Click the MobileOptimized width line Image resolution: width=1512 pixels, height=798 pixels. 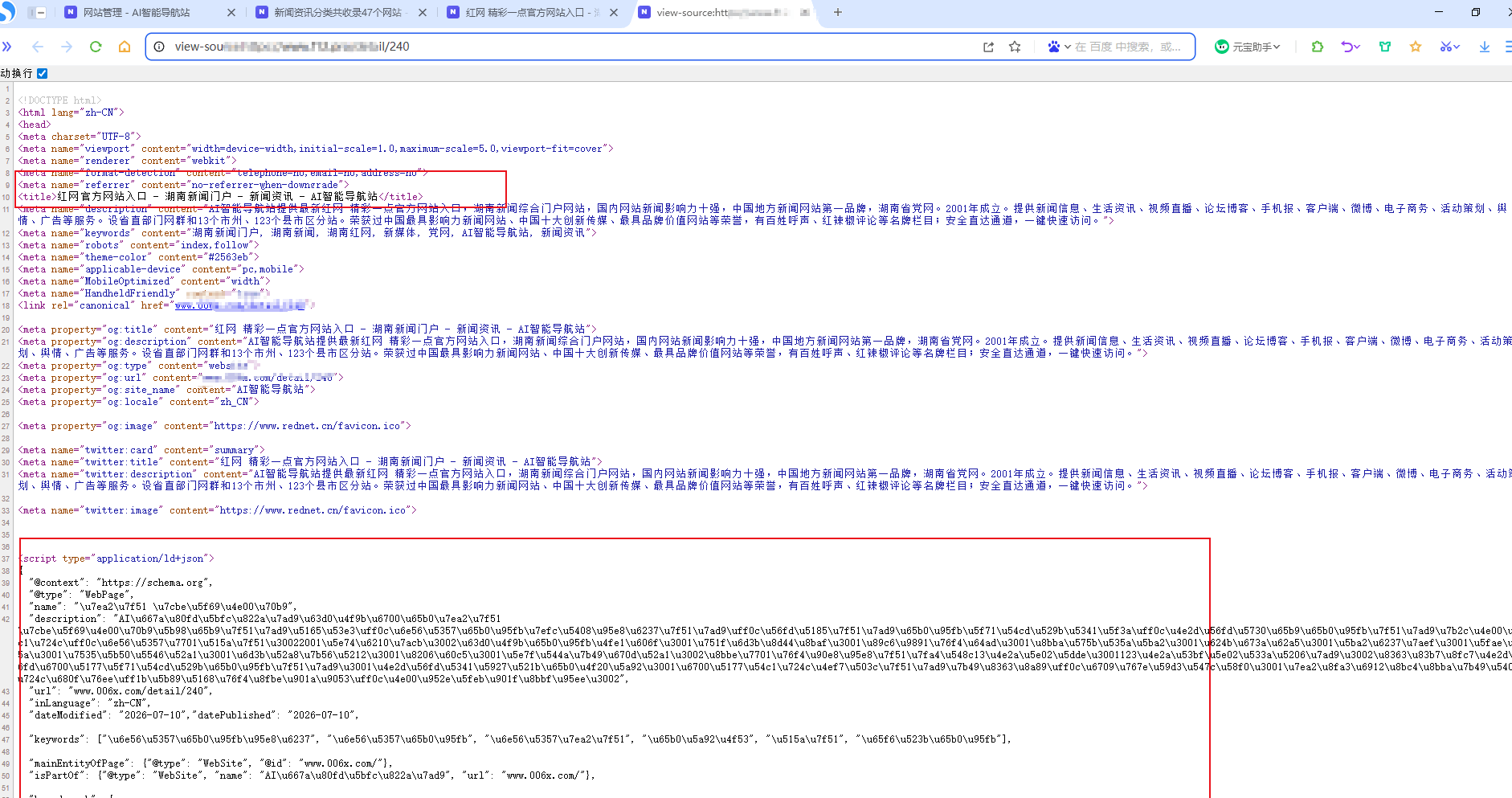[x=145, y=281]
